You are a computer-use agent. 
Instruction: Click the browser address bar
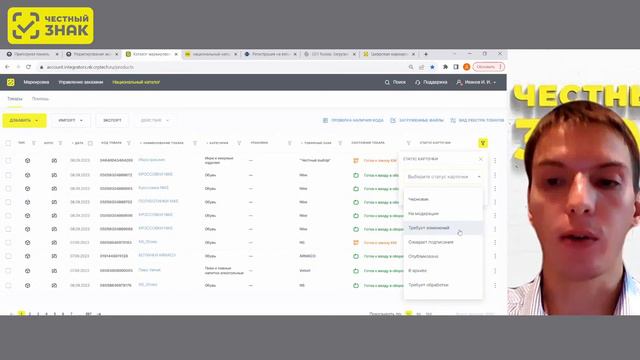tap(224, 67)
